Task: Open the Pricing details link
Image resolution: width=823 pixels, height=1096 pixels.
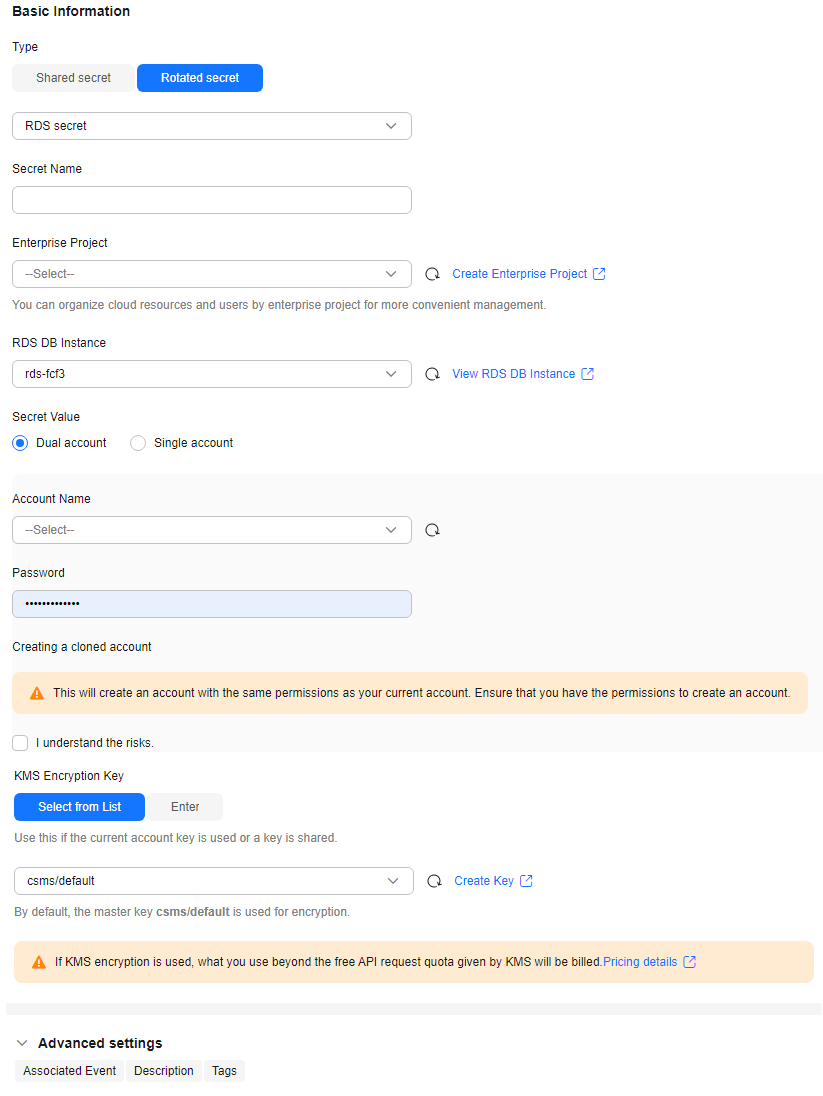Action: 640,962
